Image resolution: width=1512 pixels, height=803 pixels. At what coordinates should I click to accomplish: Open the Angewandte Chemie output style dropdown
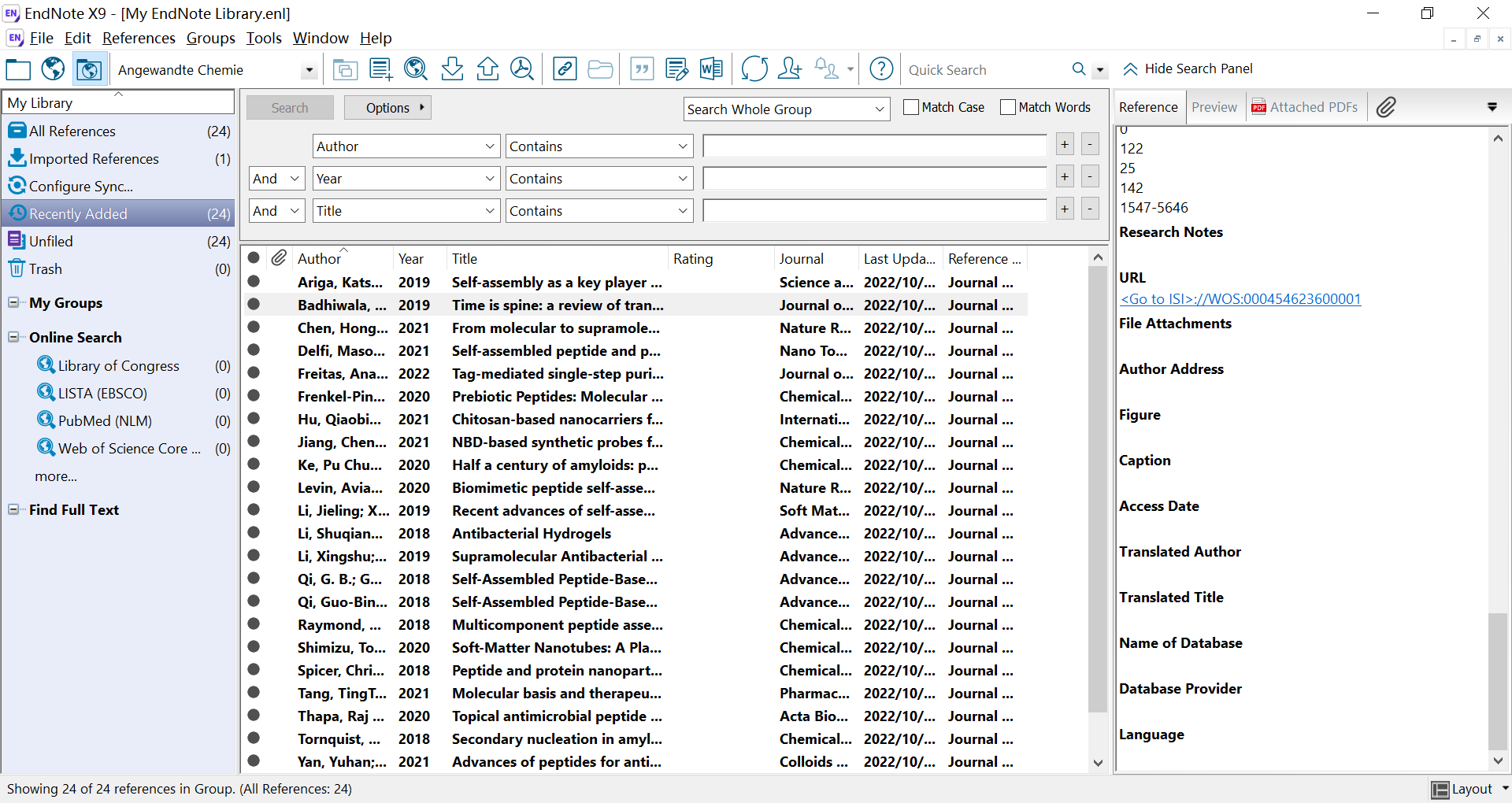click(x=309, y=70)
